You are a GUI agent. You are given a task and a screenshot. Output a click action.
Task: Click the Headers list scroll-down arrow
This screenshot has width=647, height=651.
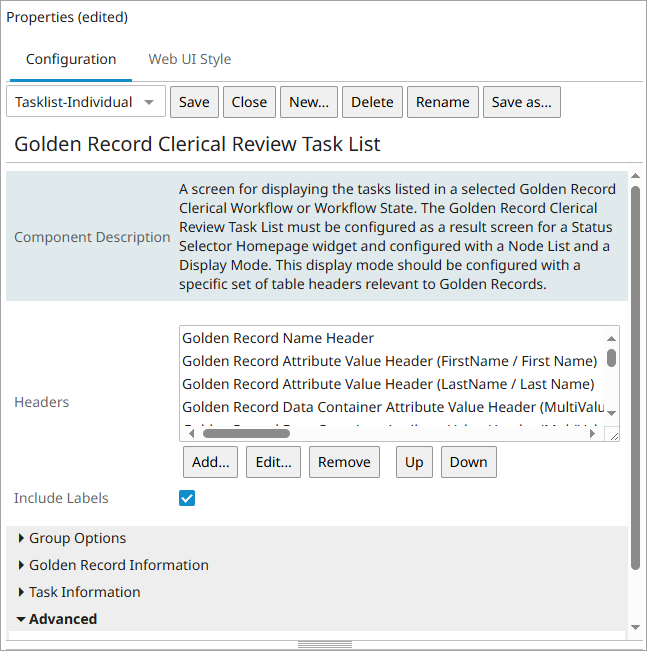pyautogui.click(x=611, y=413)
